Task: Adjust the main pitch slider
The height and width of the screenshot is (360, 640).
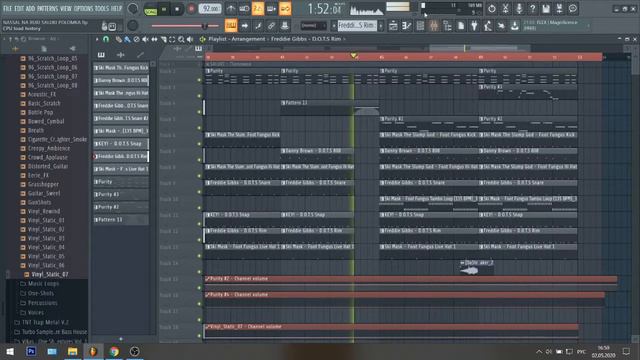Action: pyautogui.click(x=184, y=26)
